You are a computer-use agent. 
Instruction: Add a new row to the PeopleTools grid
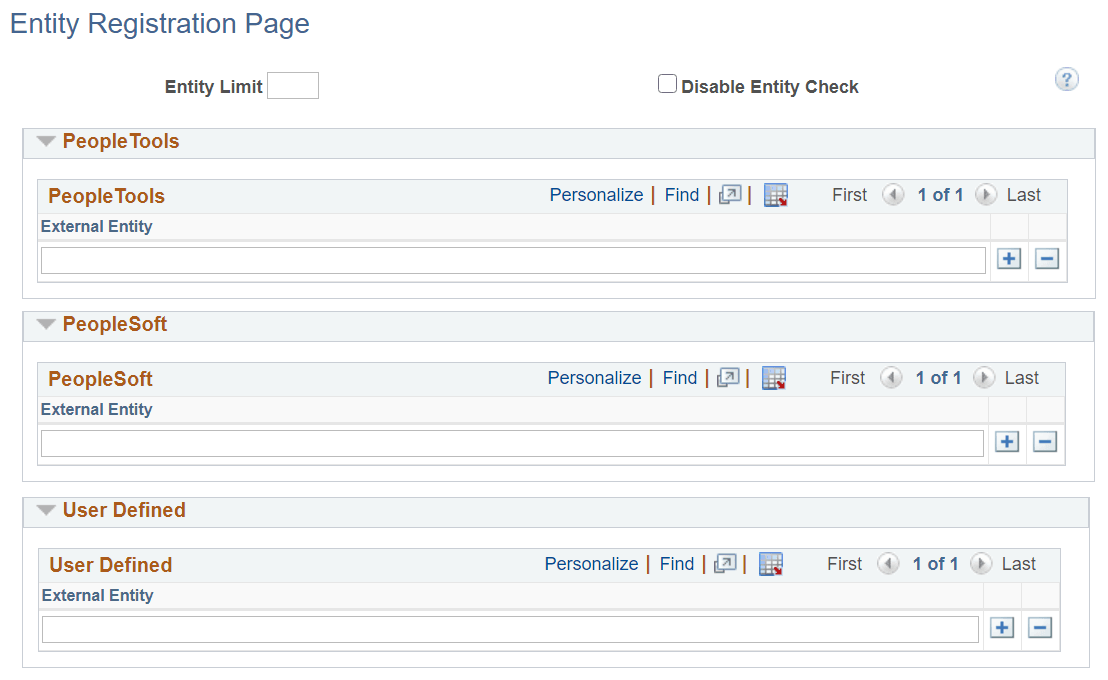[x=1008, y=259]
